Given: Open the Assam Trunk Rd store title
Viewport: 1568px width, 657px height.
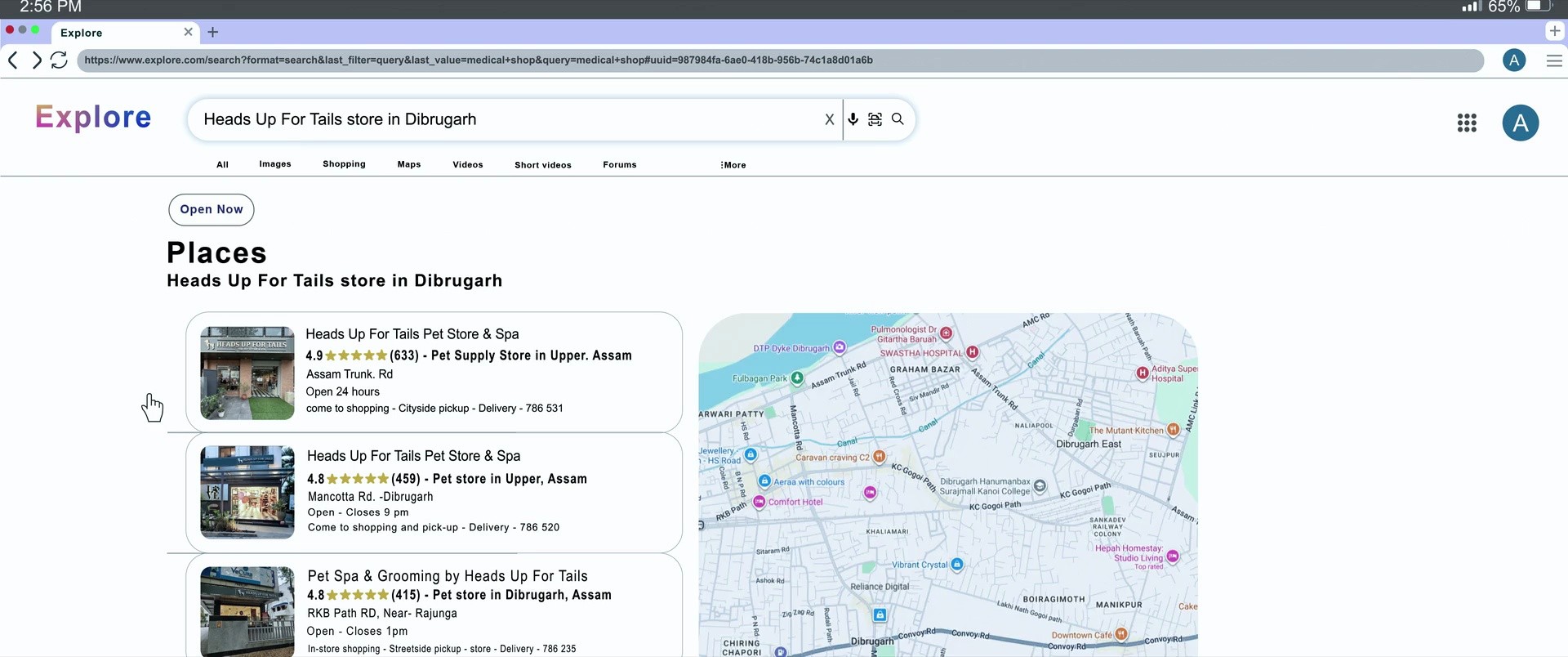Looking at the screenshot, I should (x=412, y=334).
